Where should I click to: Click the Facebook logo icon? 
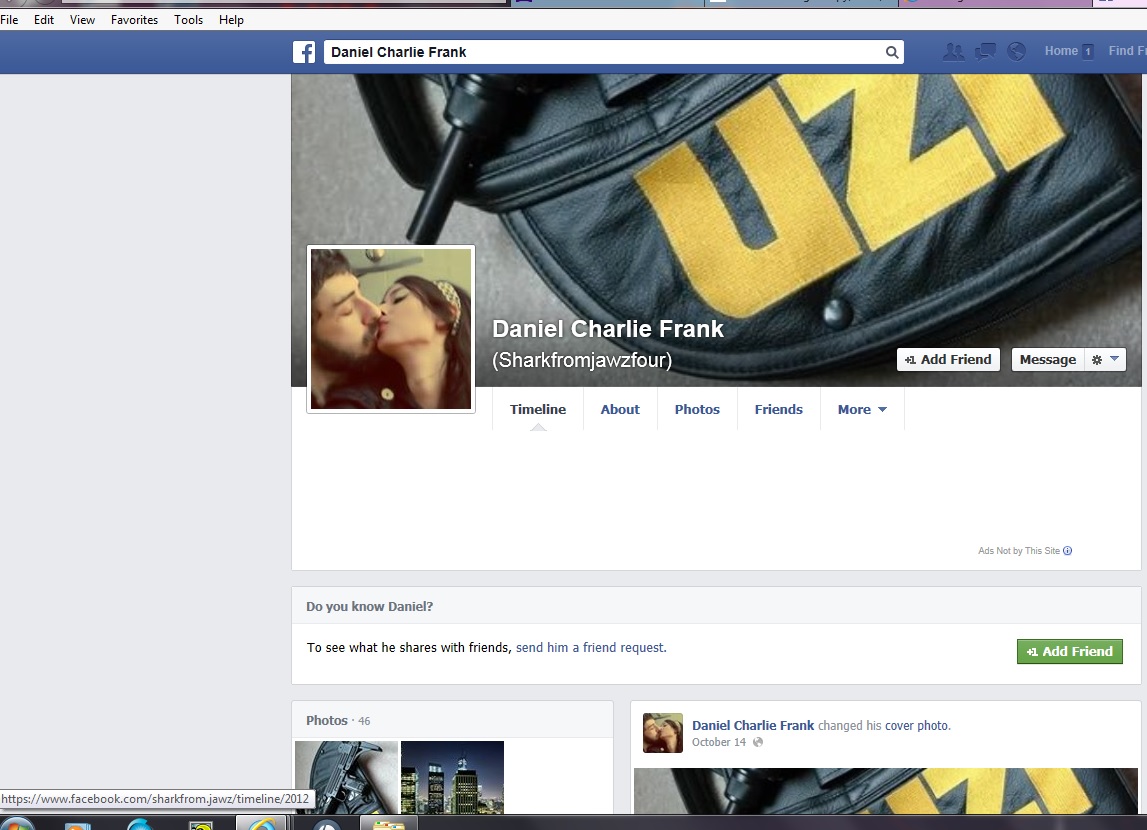(304, 52)
